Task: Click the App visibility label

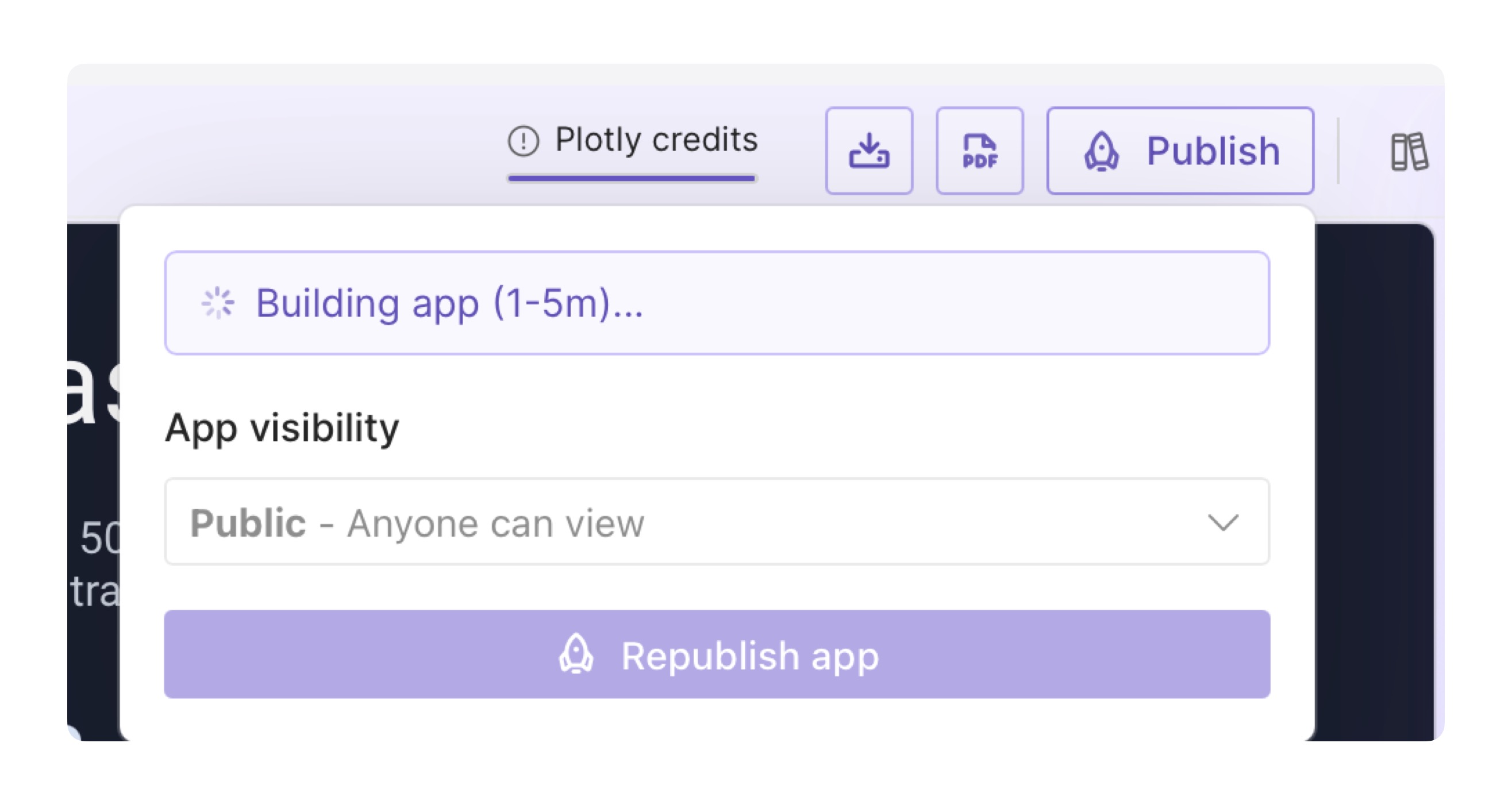Action: click(282, 428)
